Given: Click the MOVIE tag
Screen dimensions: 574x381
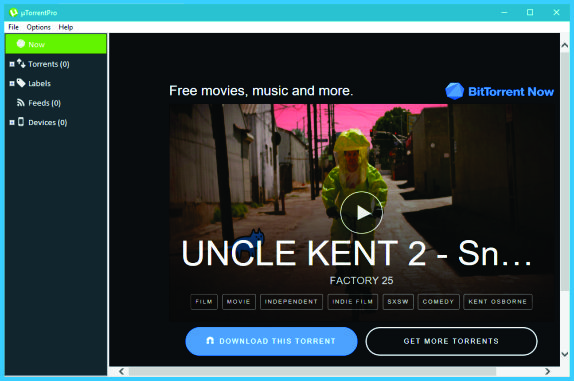Looking at the screenshot, I should pyautogui.click(x=239, y=302).
